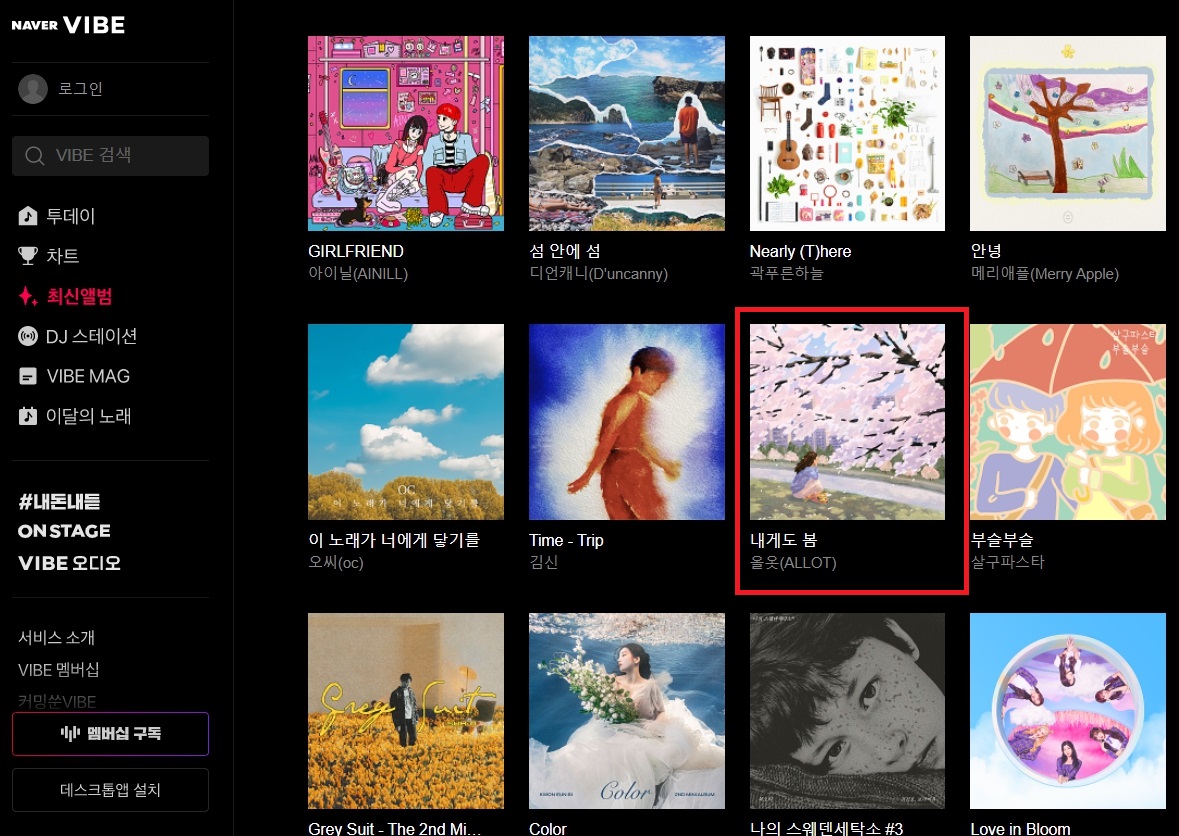Click artist name 아이닐(AINILL)

click(x=358, y=274)
